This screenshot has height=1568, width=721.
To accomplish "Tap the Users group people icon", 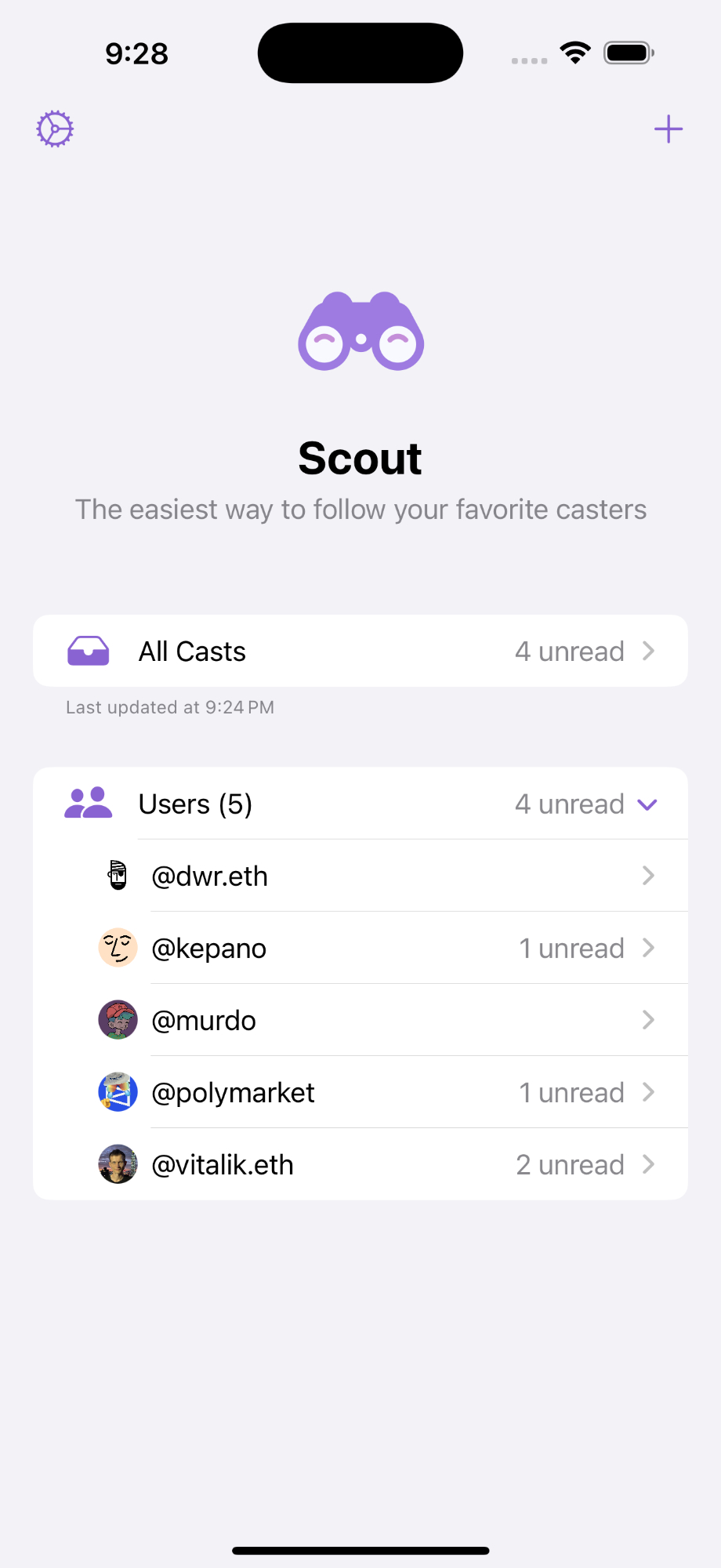I will coord(88,804).
